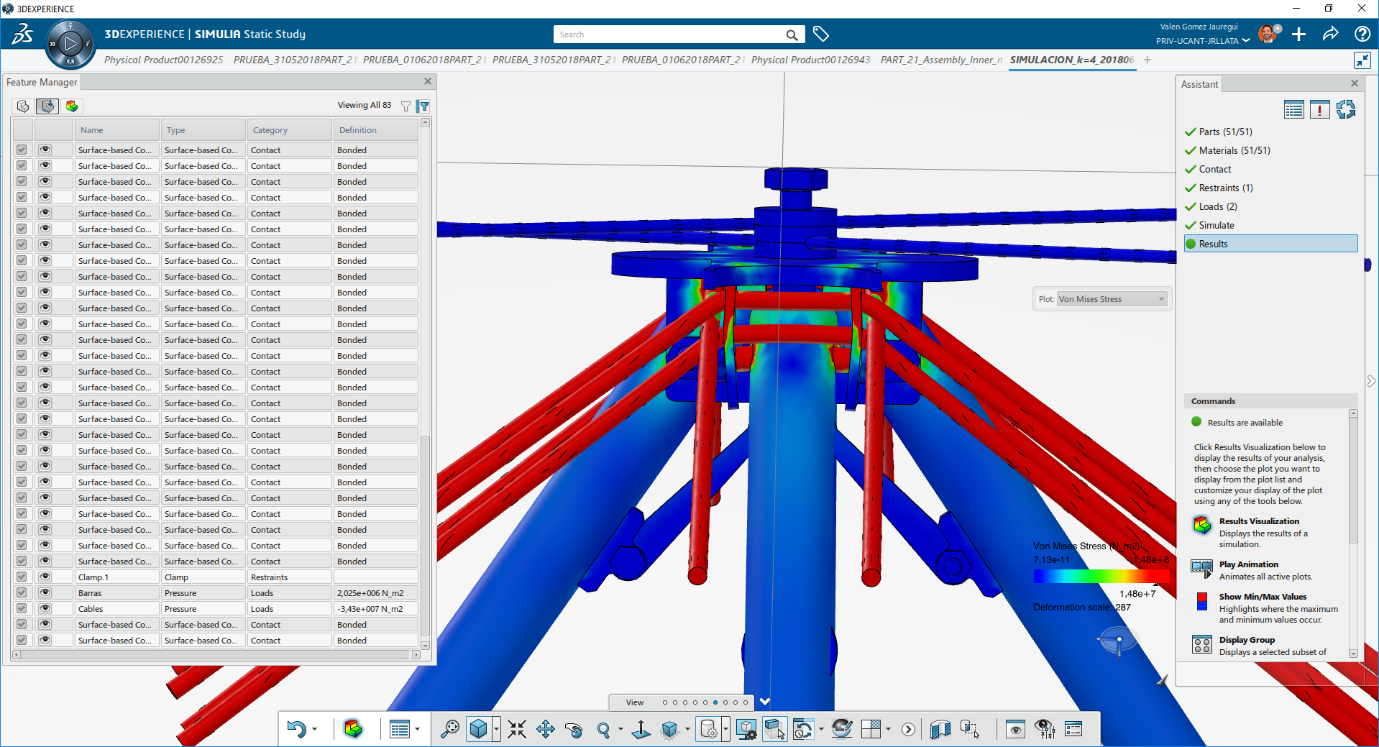Collapse the view with minimize arrows icon
1379x747 pixels.
tap(1362, 60)
